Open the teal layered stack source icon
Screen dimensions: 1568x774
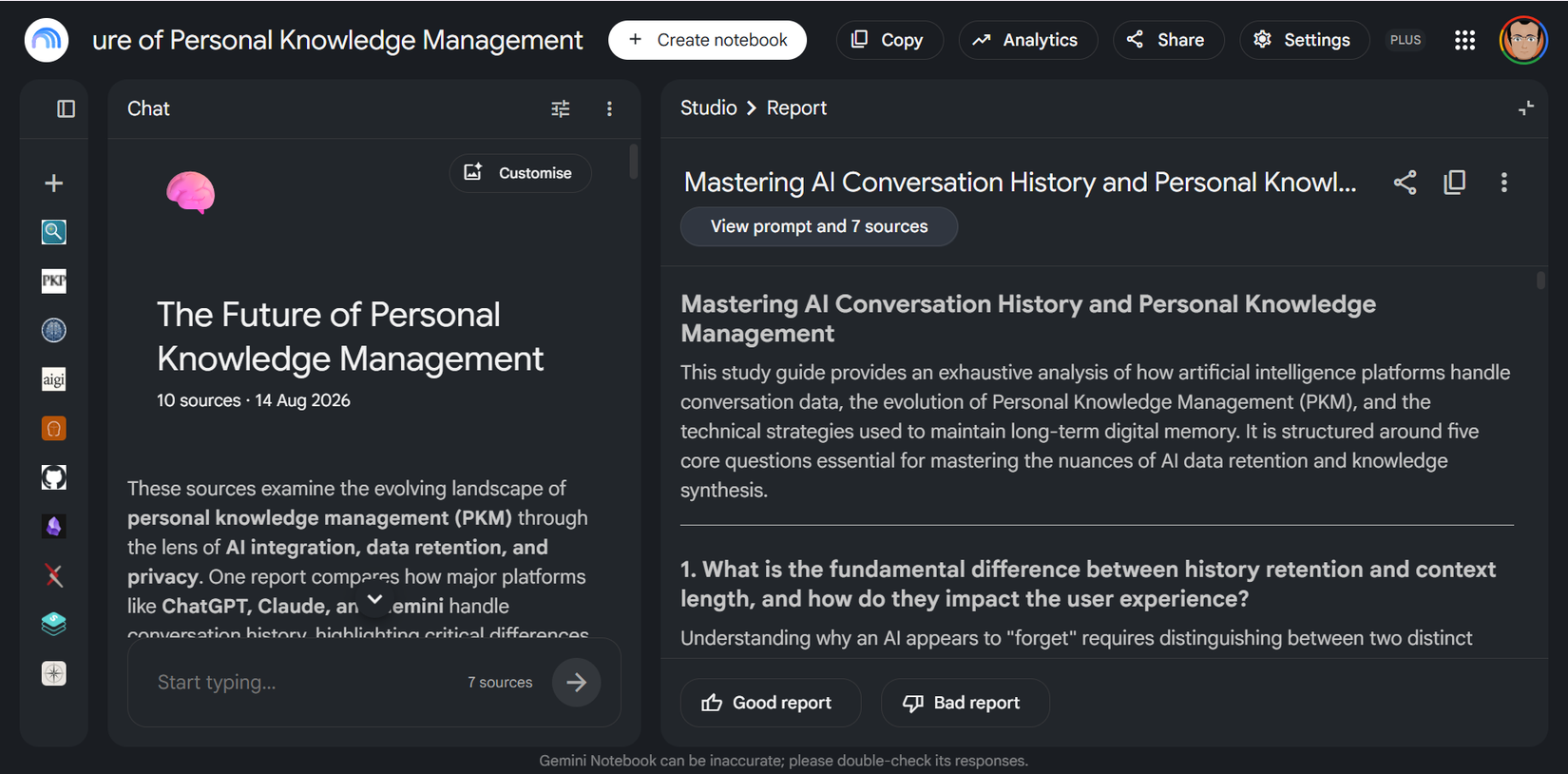point(54,624)
